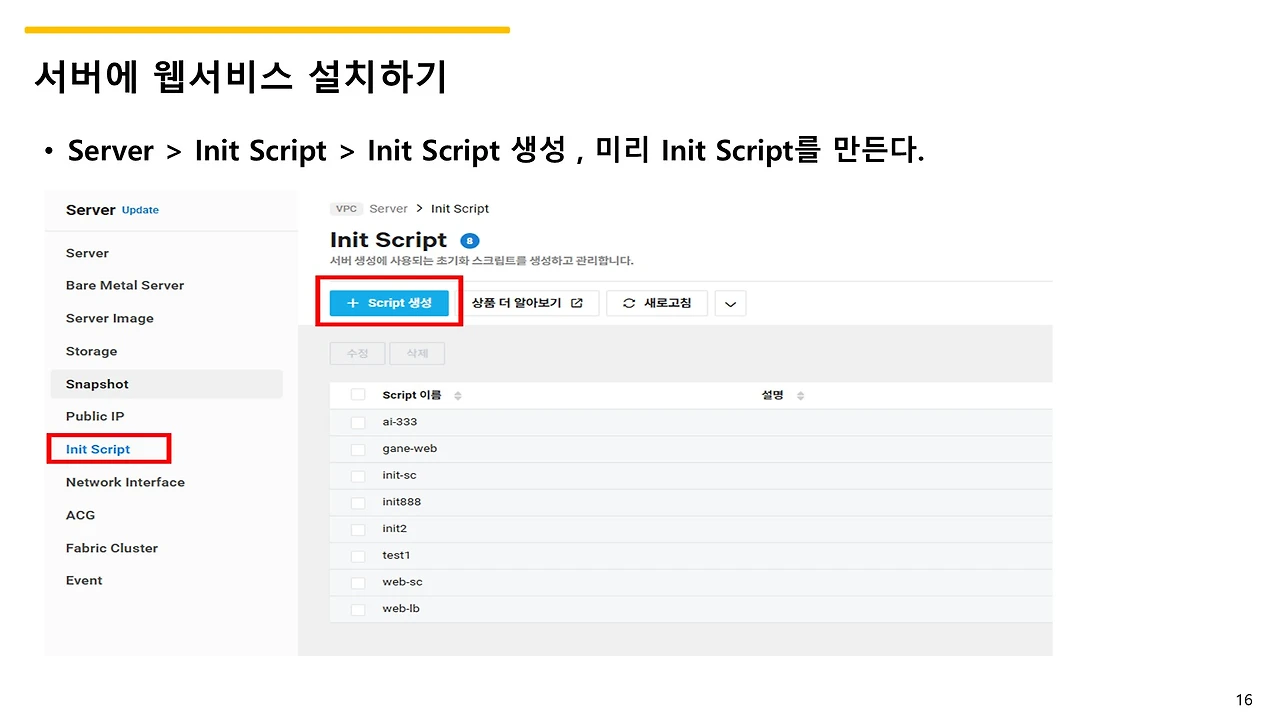Click the test1 script name
The height and width of the screenshot is (720, 1280).
(x=396, y=555)
